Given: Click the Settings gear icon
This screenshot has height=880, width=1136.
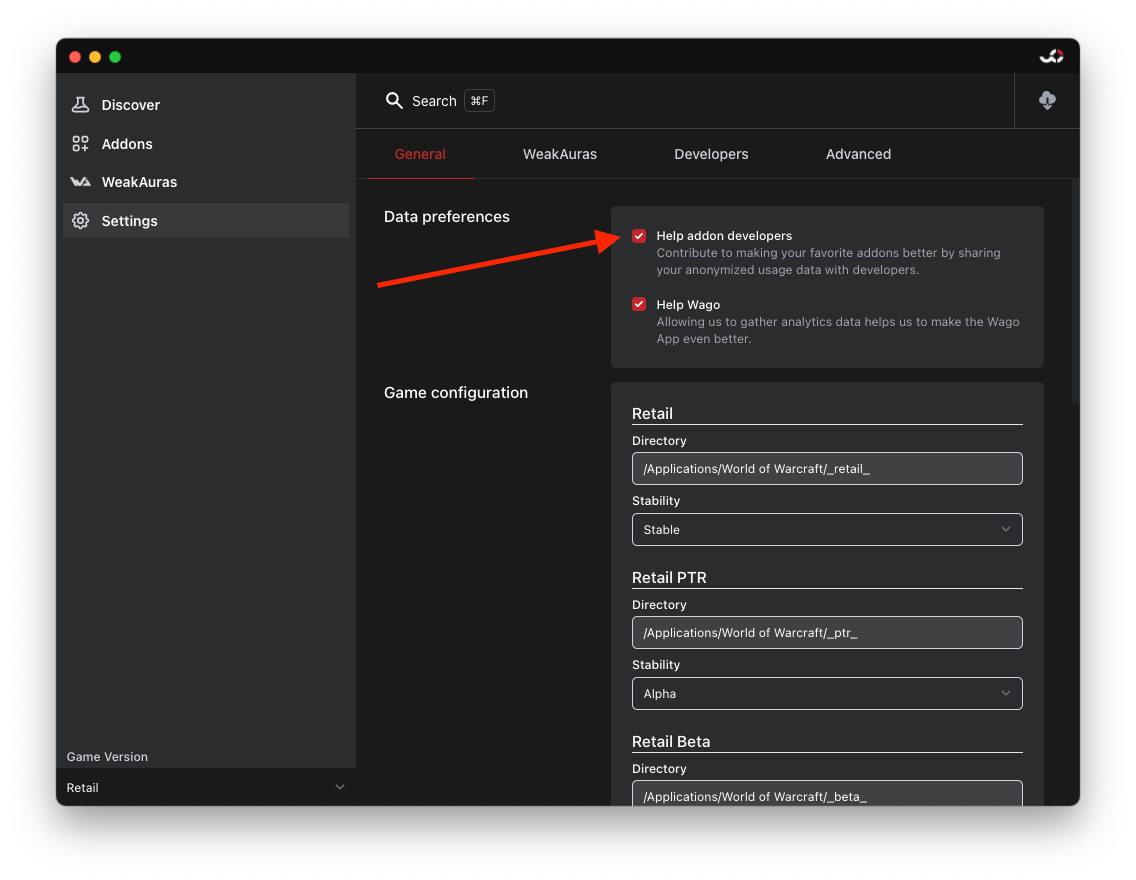Looking at the screenshot, I should click(80, 221).
